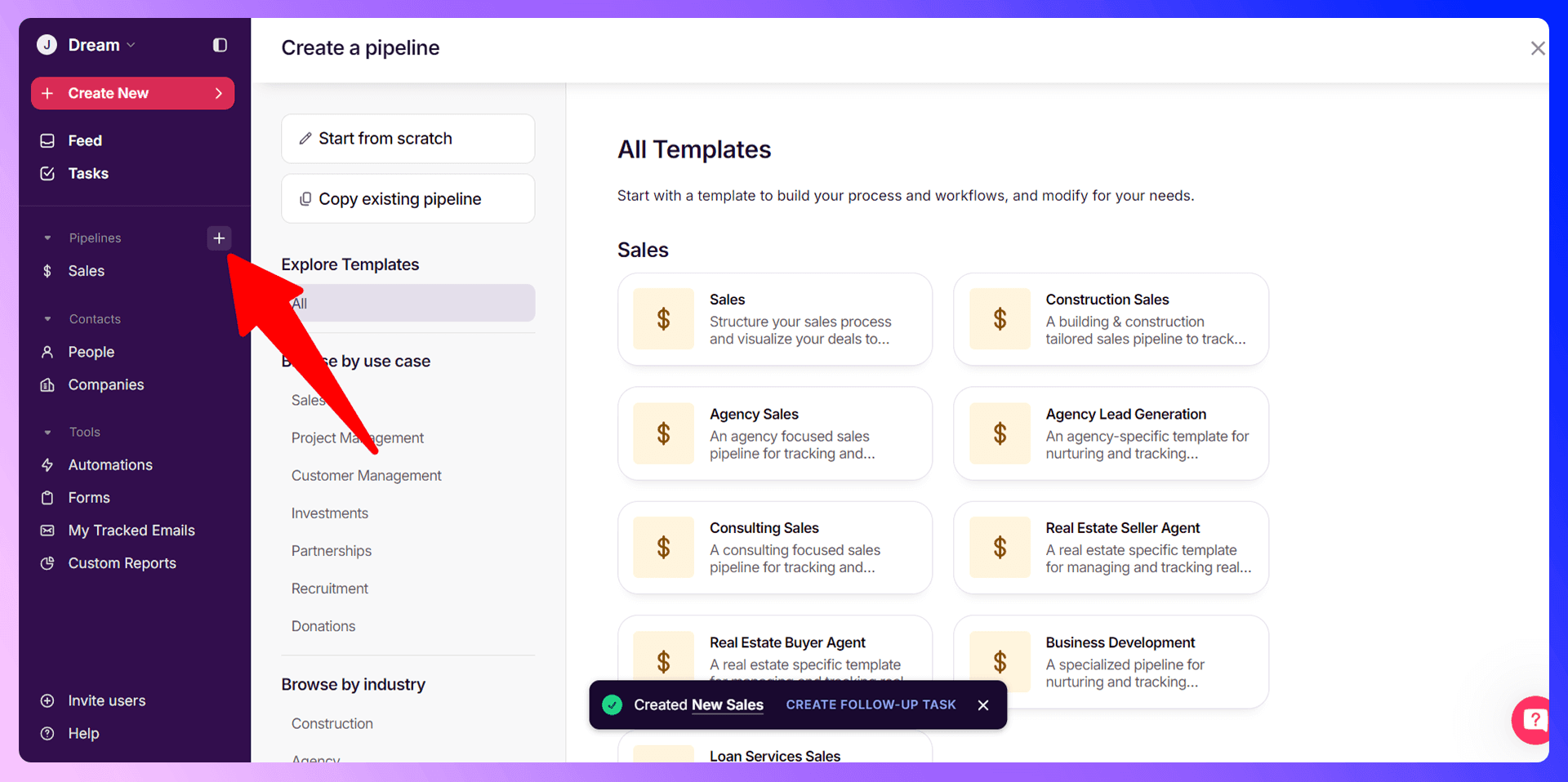Open the help chat widget
The width and height of the screenshot is (1568, 782).
(1532, 720)
